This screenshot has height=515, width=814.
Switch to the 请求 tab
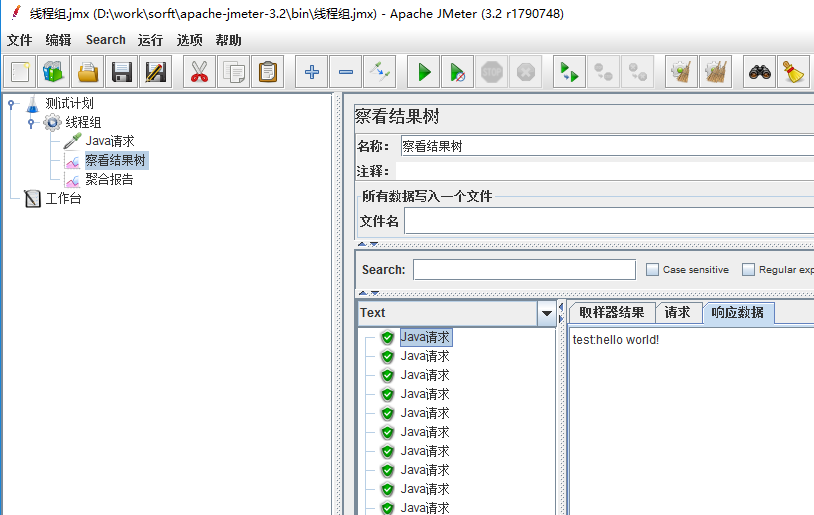click(678, 313)
